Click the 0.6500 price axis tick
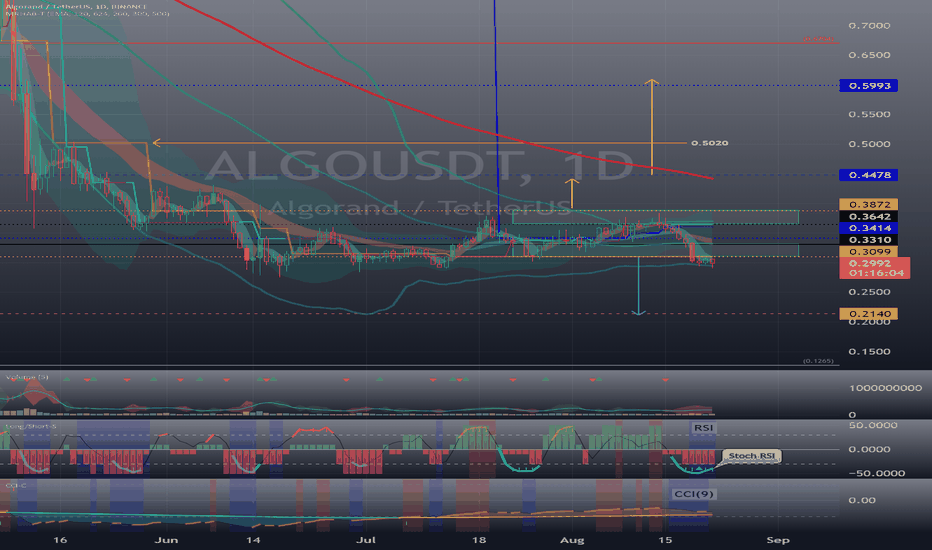Screen dimensions: 932x550 click(x=869, y=55)
